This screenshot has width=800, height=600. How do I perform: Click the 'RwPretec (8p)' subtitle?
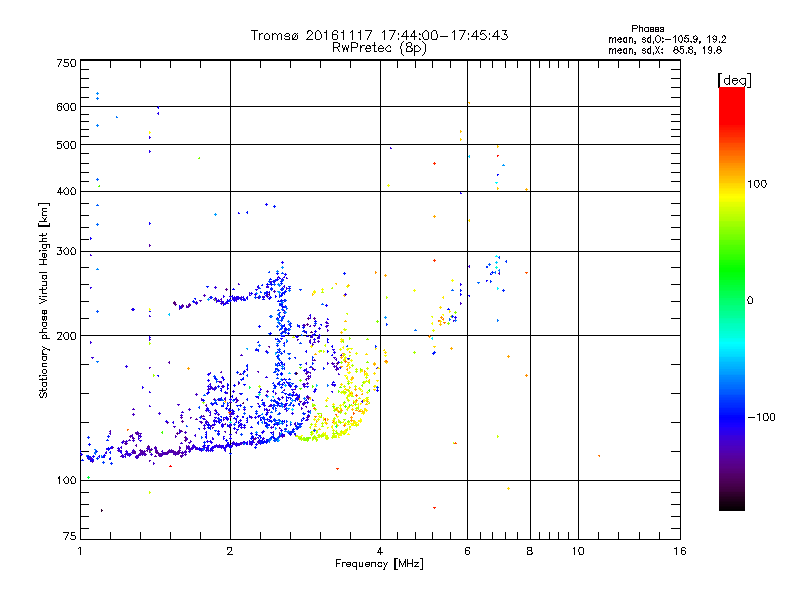point(379,48)
